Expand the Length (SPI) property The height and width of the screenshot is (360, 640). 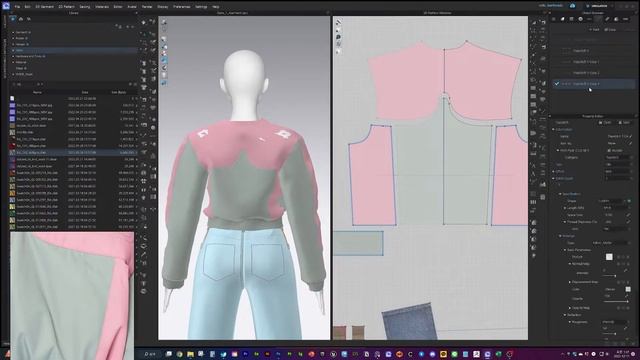coord(565,208)
